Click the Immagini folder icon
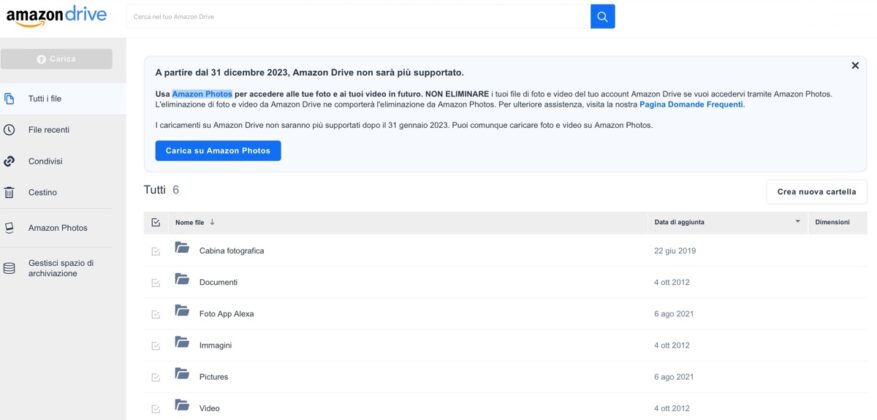Viewport: 877px width, 420px height. tap(182, 342)
